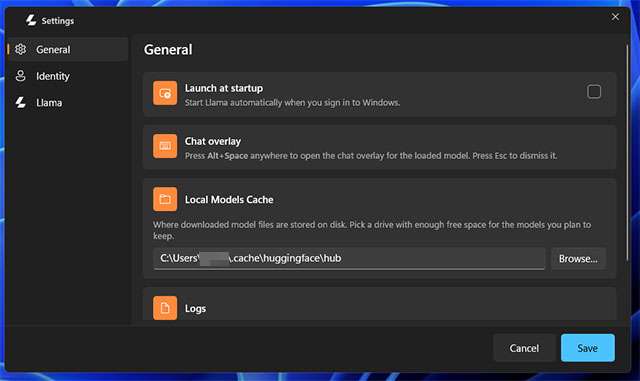The width and height of the screenshot is (640, 381).
Task: Click the Llama logo in title bar
Action: 31,20
